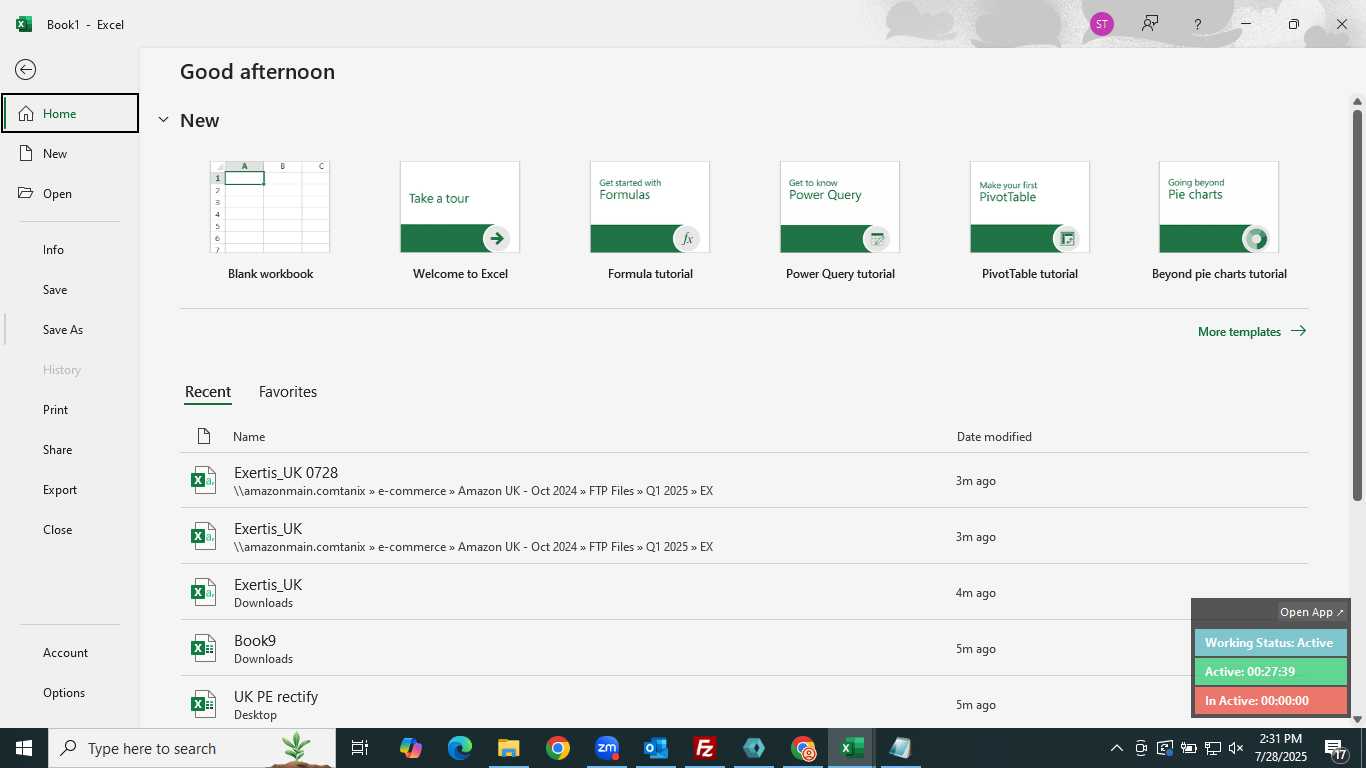Open recent file Book9
Viewport: 1366px width, 768px height.
click(x=744, y=648)
